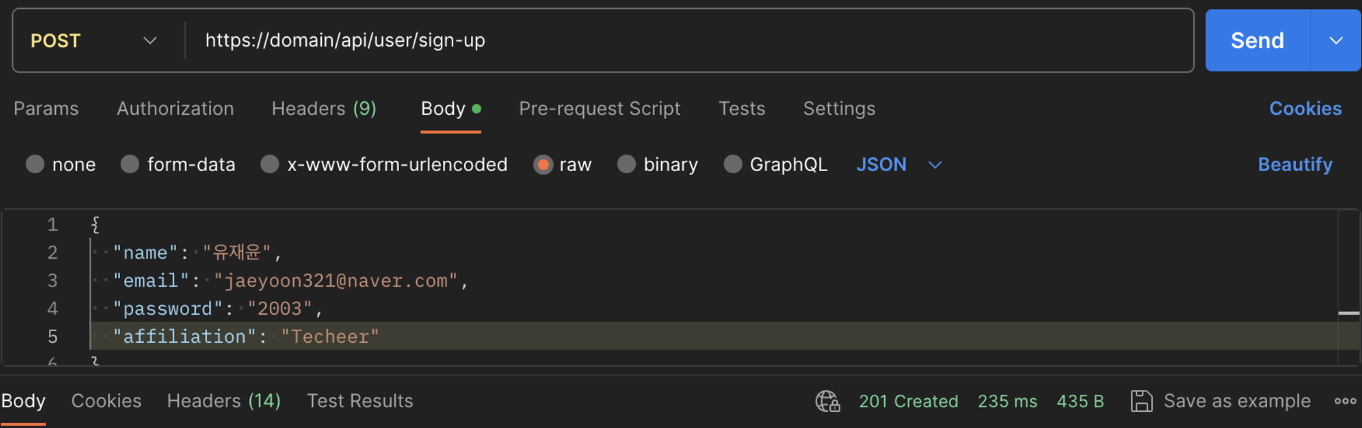Open the Cookies link at top right
1362x428 pixels.
point(1305,108)
